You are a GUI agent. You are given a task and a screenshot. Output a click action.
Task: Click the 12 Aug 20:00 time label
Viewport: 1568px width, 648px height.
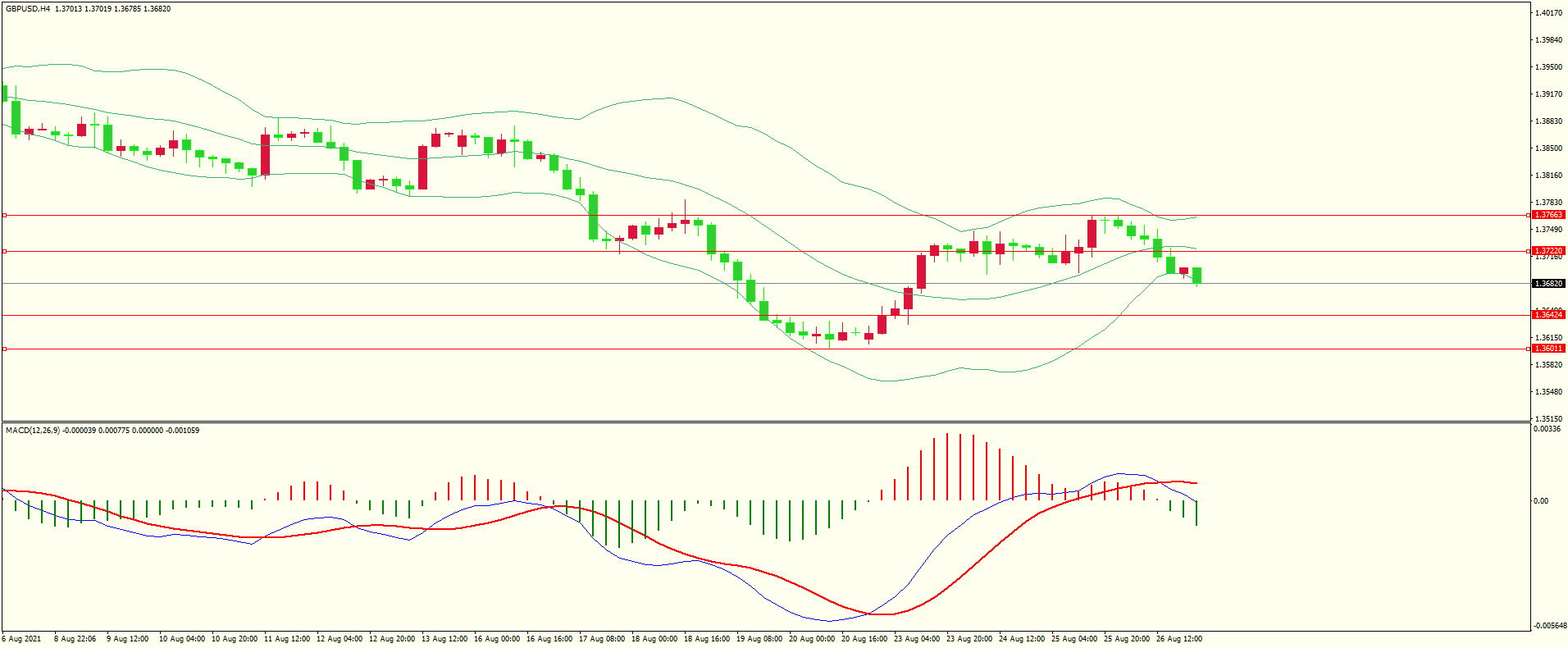tap(392, 639)
